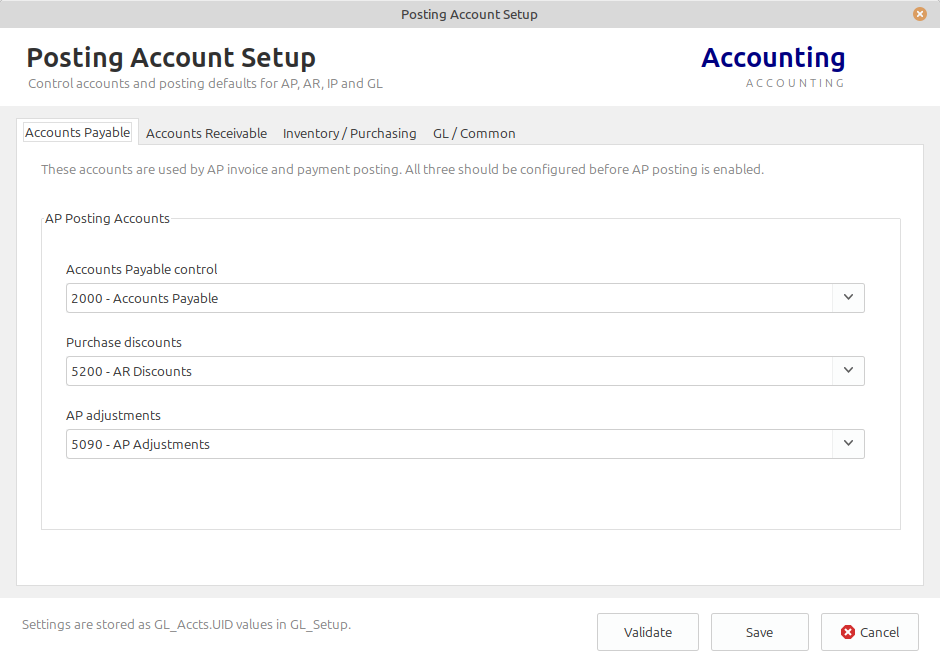The width and height of the screenshot is (940, 668).
Task: Click the AP Posting Accounts group title
Action: pos(107,219)
